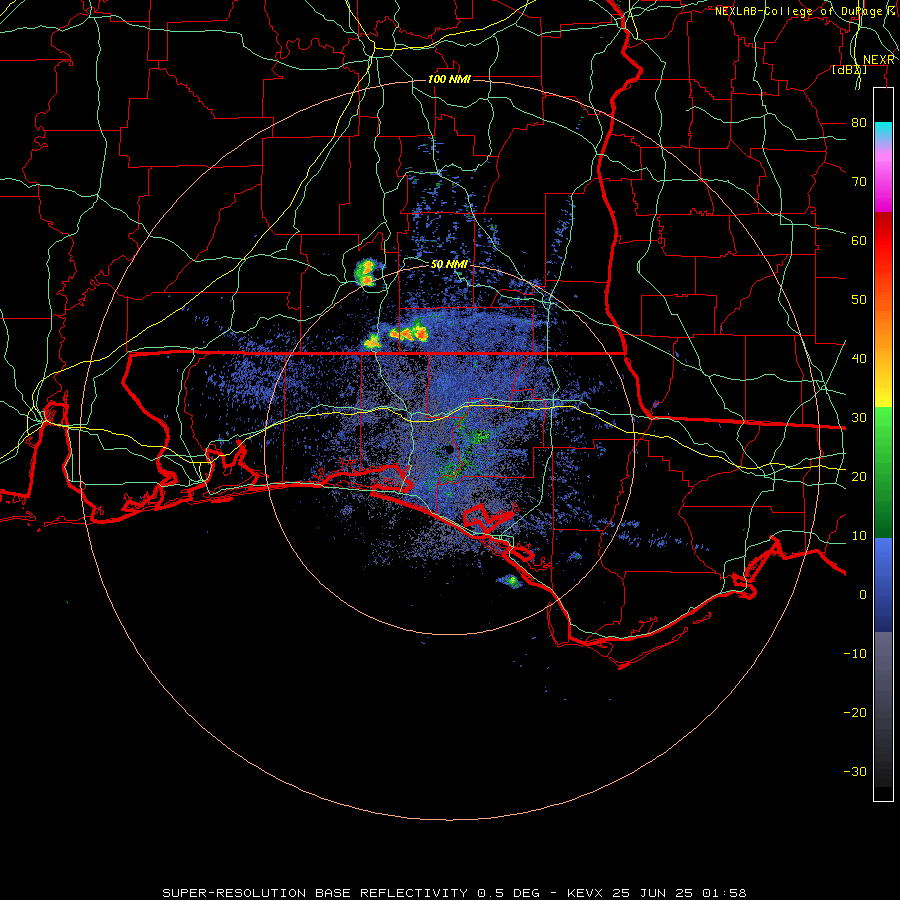900x900 pixels.
Task: Select the 60 value on dBZ scale
Action: (x=859, y=240)
